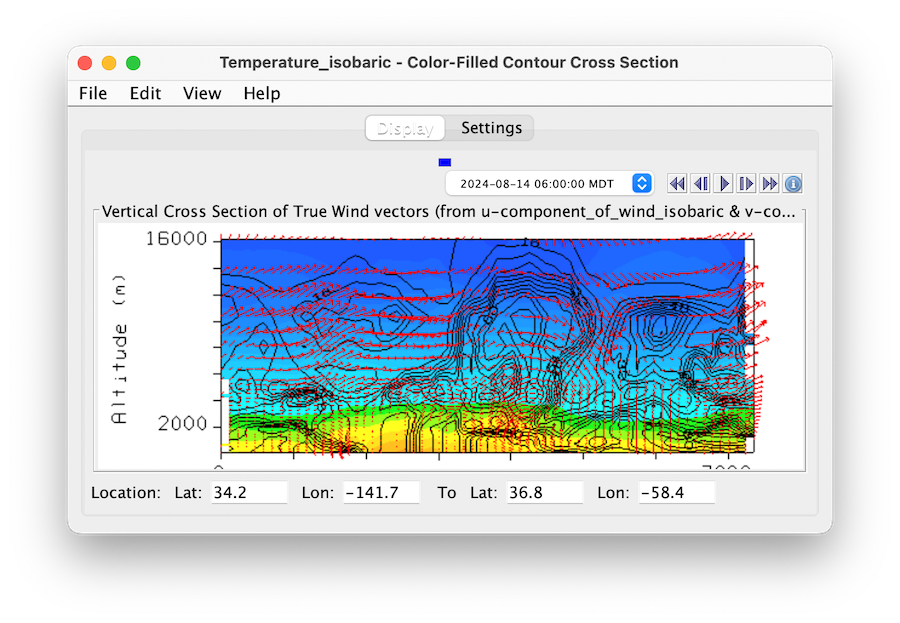The width and height of the screenshot is (900, 623).
Task: Open the File menu
Action: coord(93,93)
